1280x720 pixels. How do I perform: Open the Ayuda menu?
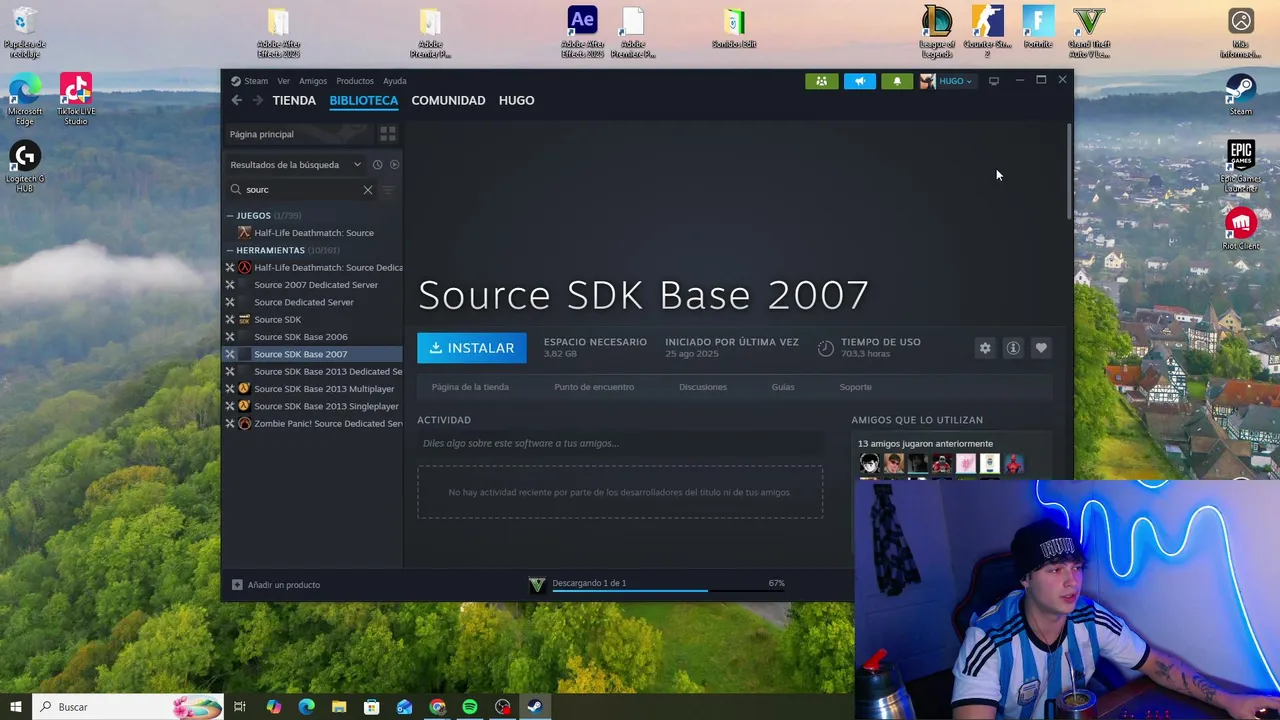[x=395, y=81]
